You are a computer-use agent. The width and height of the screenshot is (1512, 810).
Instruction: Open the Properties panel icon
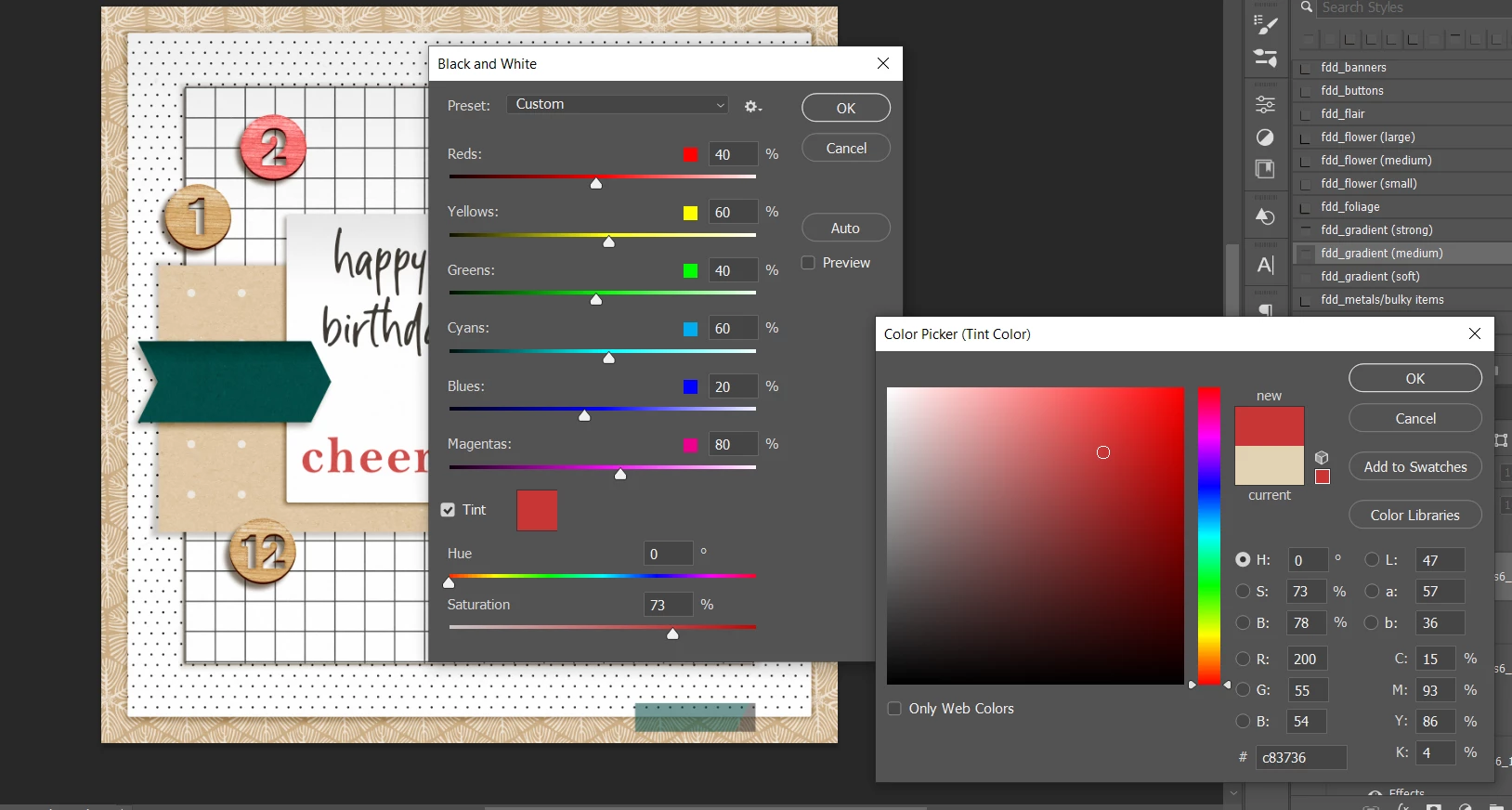coord(1265,105)
